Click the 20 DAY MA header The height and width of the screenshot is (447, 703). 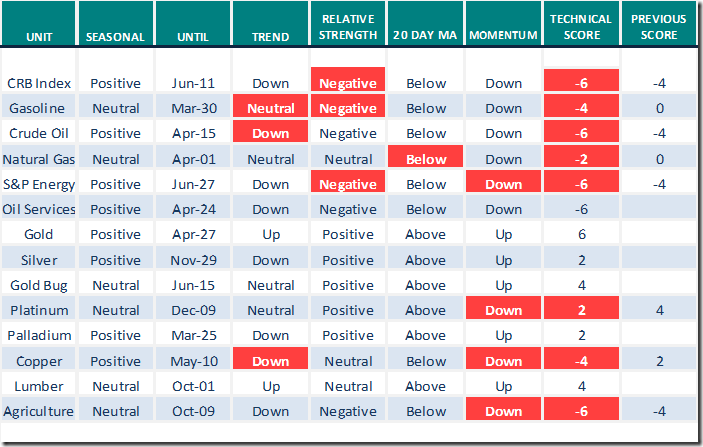click(426, 37)
